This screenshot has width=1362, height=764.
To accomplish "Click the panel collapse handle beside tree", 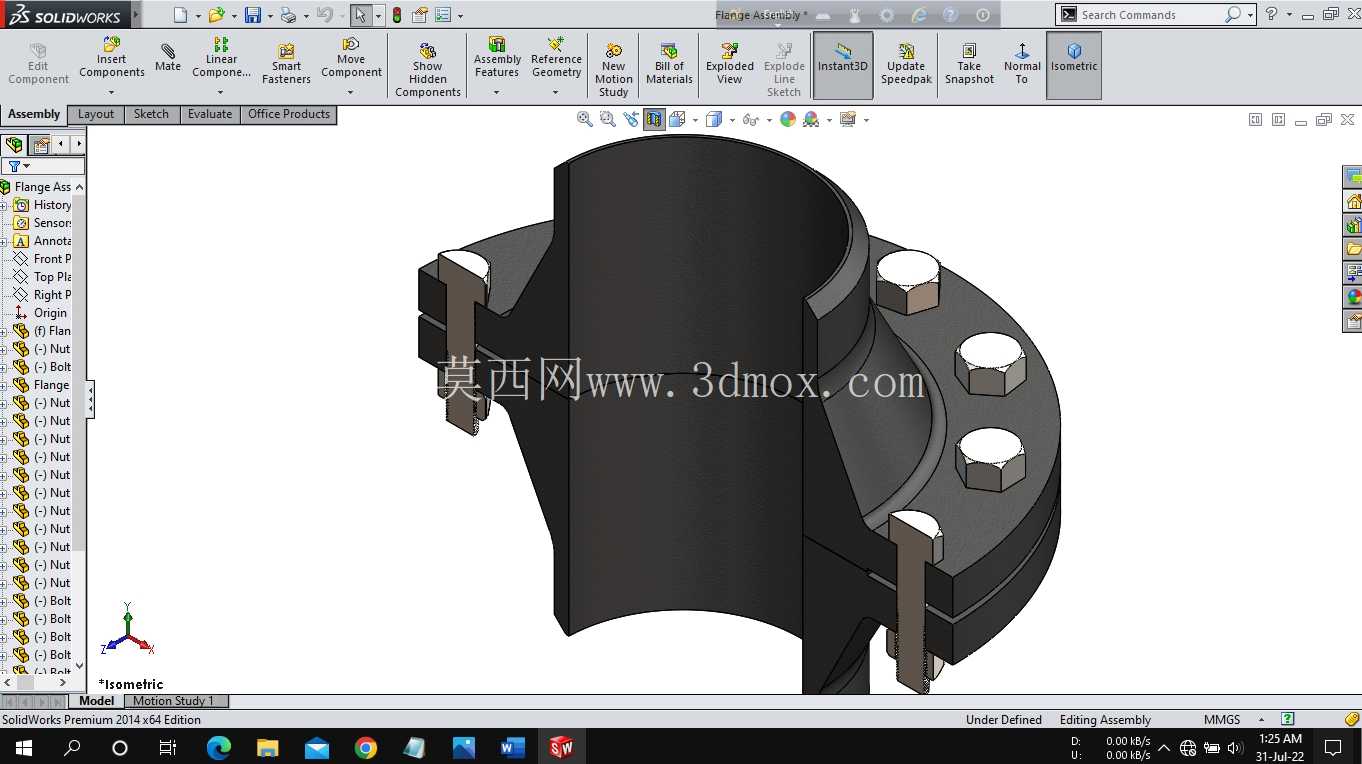I will tap(90, 400).
